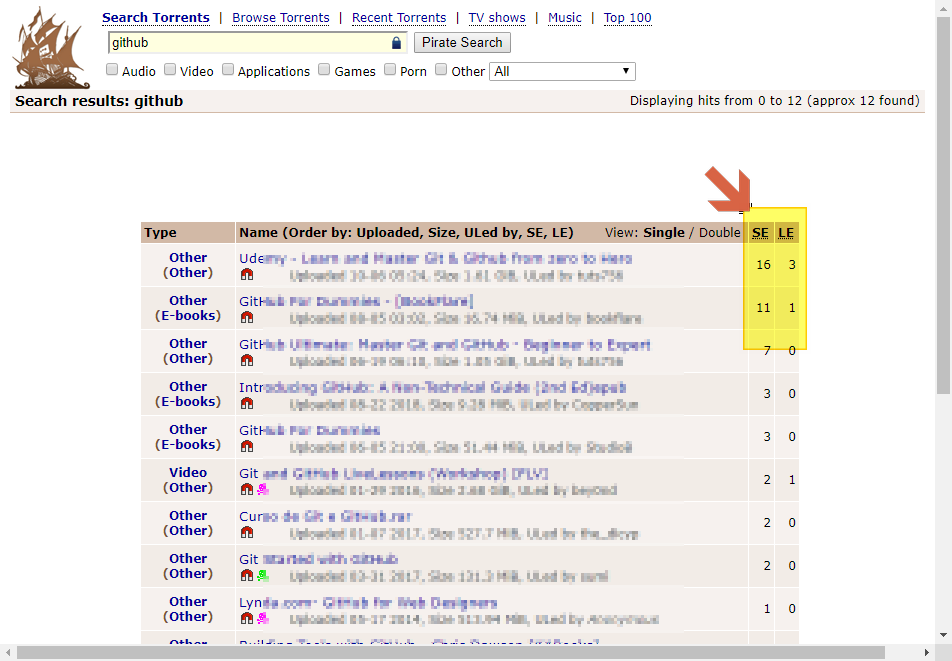Click the magnet icon in GitHub For Dummies row with 3 seeders
Image resolution: width=952 pixels, height=661 pixels.
pyautogui.click(x=246, y=447)
